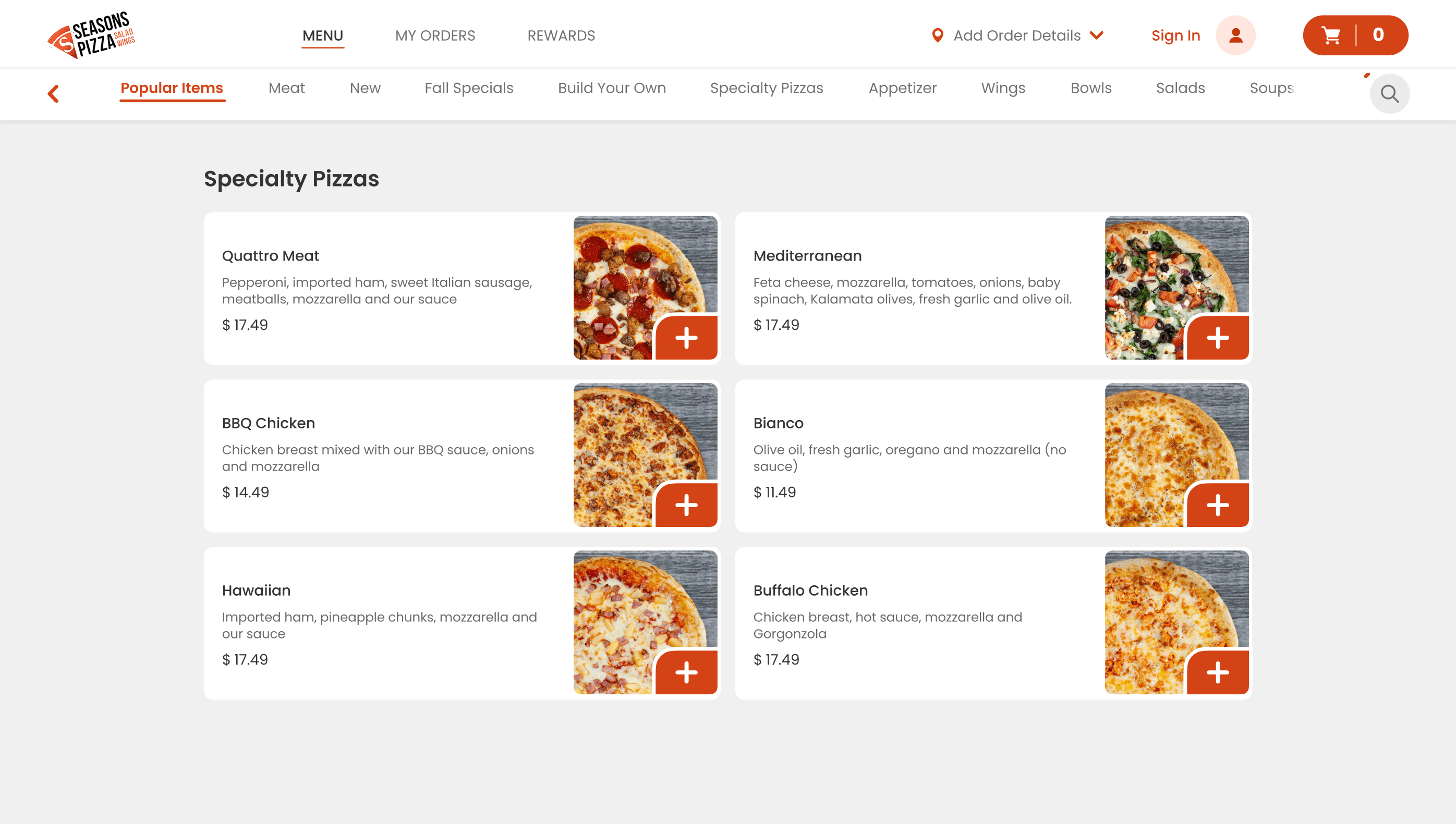The width and height of the screenshot is (1456, 824).
Task: Select the Specialty Pizzas category tab
Action: (767, 88)
